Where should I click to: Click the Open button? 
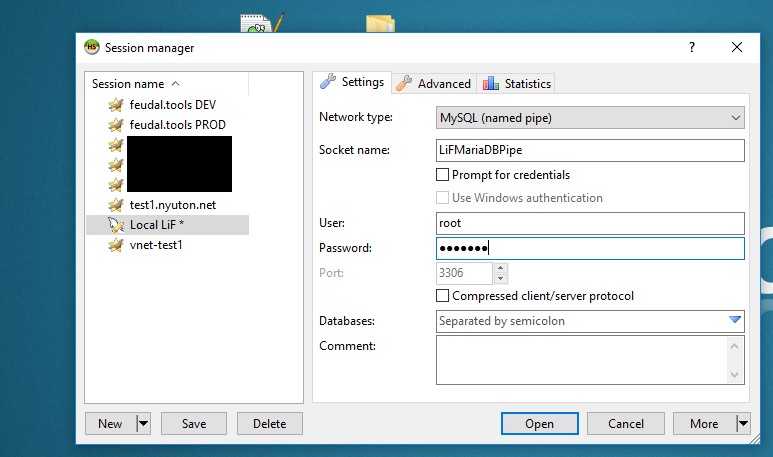pos(539,424)
